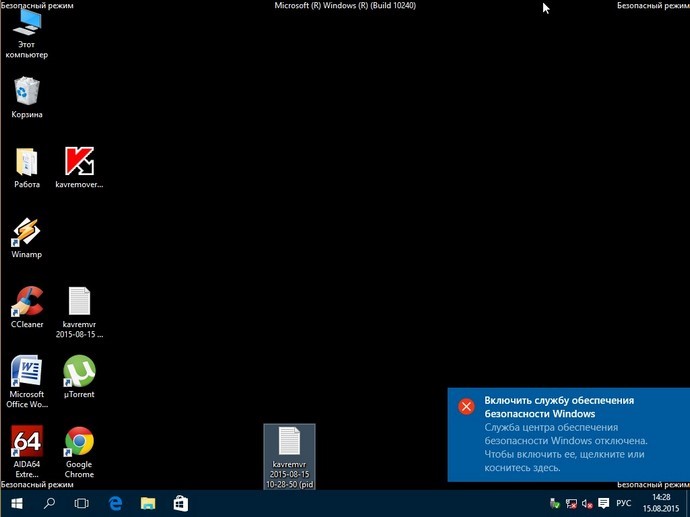This screenshot has width=690, height=517.
Task: Select the Microsoft Office Word shortcut
Action: [x=26, y=381]
